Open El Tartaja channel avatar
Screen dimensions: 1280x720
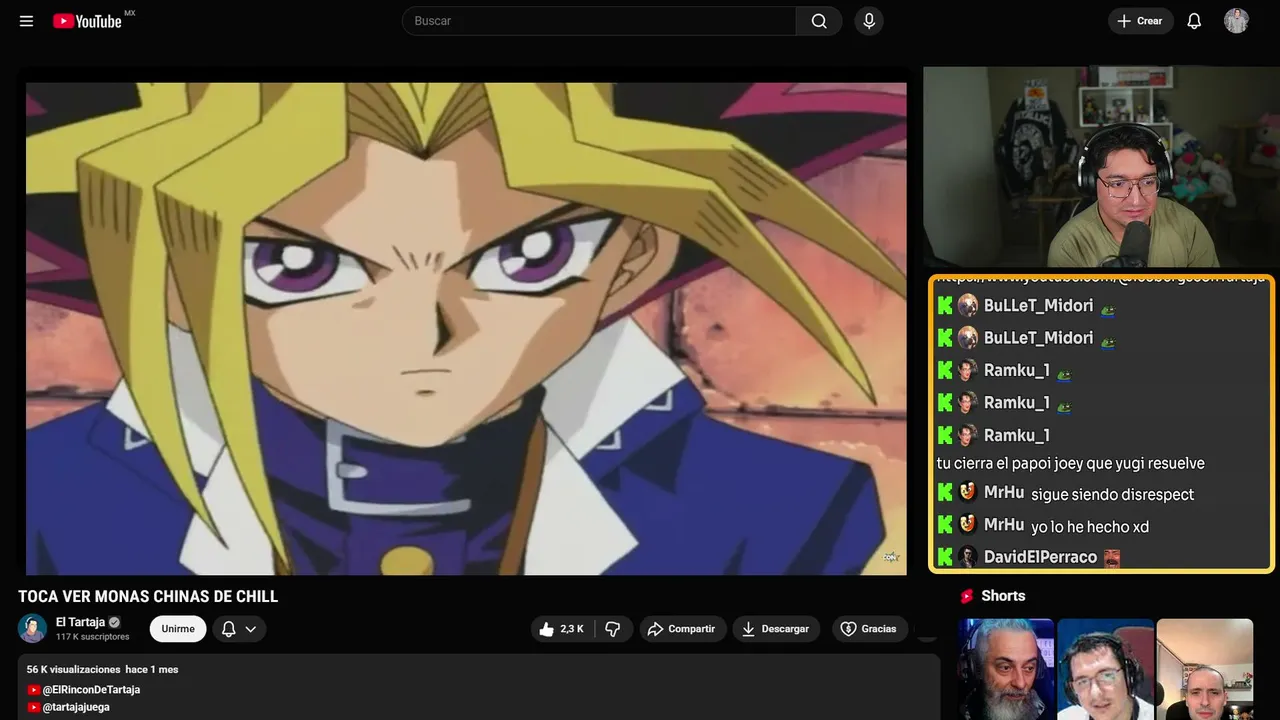33,628
